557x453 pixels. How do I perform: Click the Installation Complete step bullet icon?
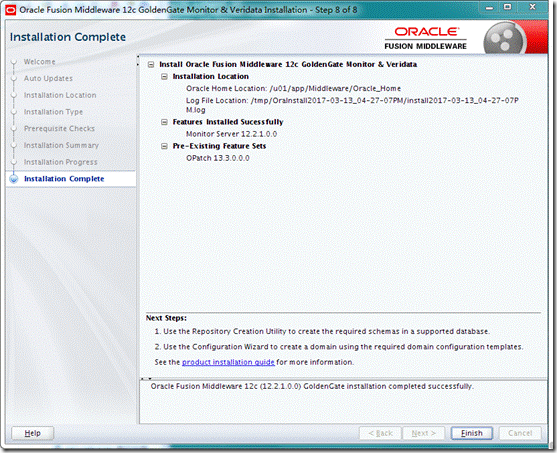click(x=14, y=179)
